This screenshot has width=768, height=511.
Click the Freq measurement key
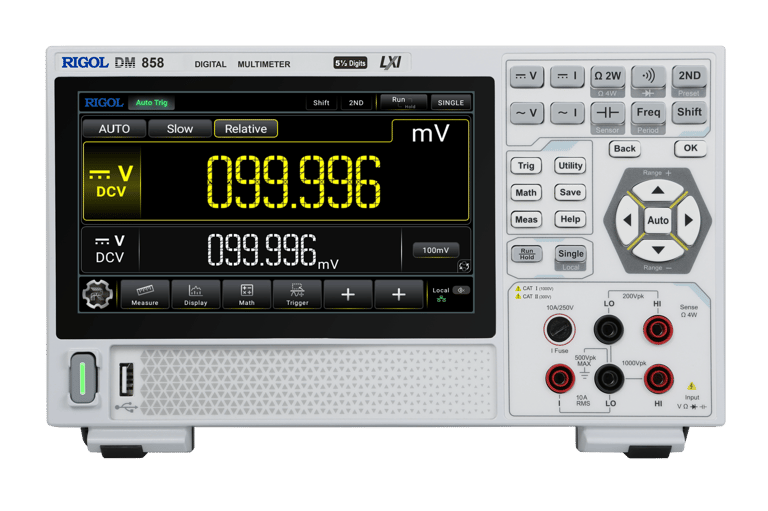click(648, 113)
